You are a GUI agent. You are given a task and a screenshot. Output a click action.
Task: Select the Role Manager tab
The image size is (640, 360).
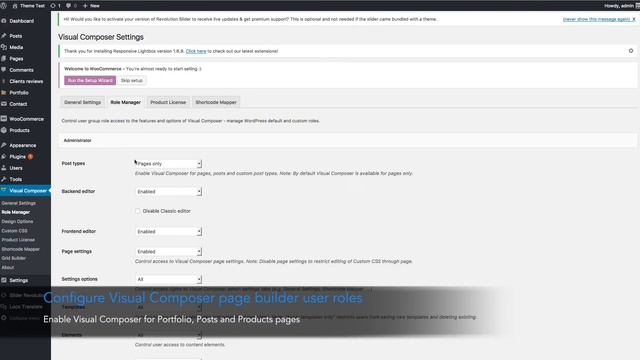[125, 102]
